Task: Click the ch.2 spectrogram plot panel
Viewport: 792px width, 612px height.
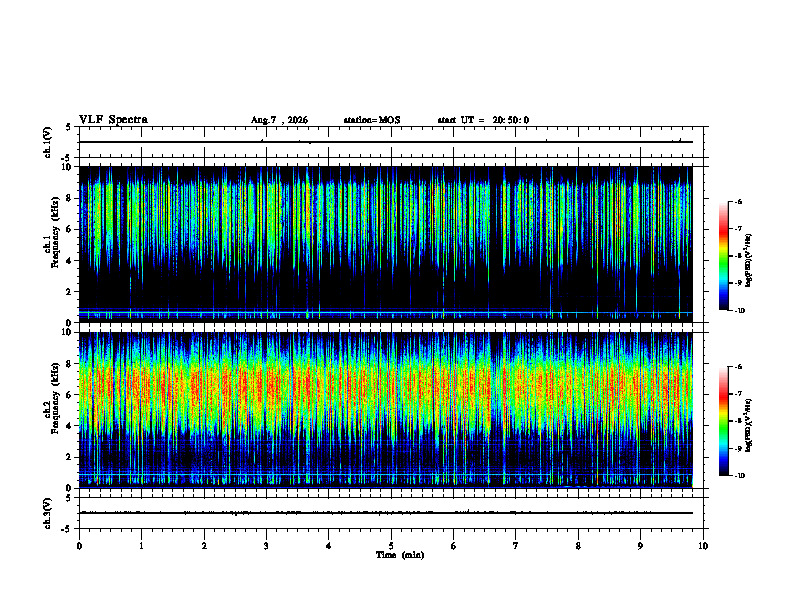Action: [x=391, y=410]
